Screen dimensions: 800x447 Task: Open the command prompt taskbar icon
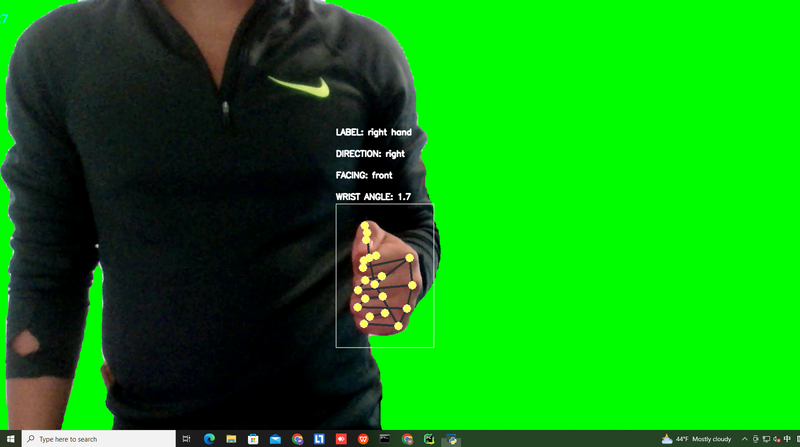click(385, 439)
